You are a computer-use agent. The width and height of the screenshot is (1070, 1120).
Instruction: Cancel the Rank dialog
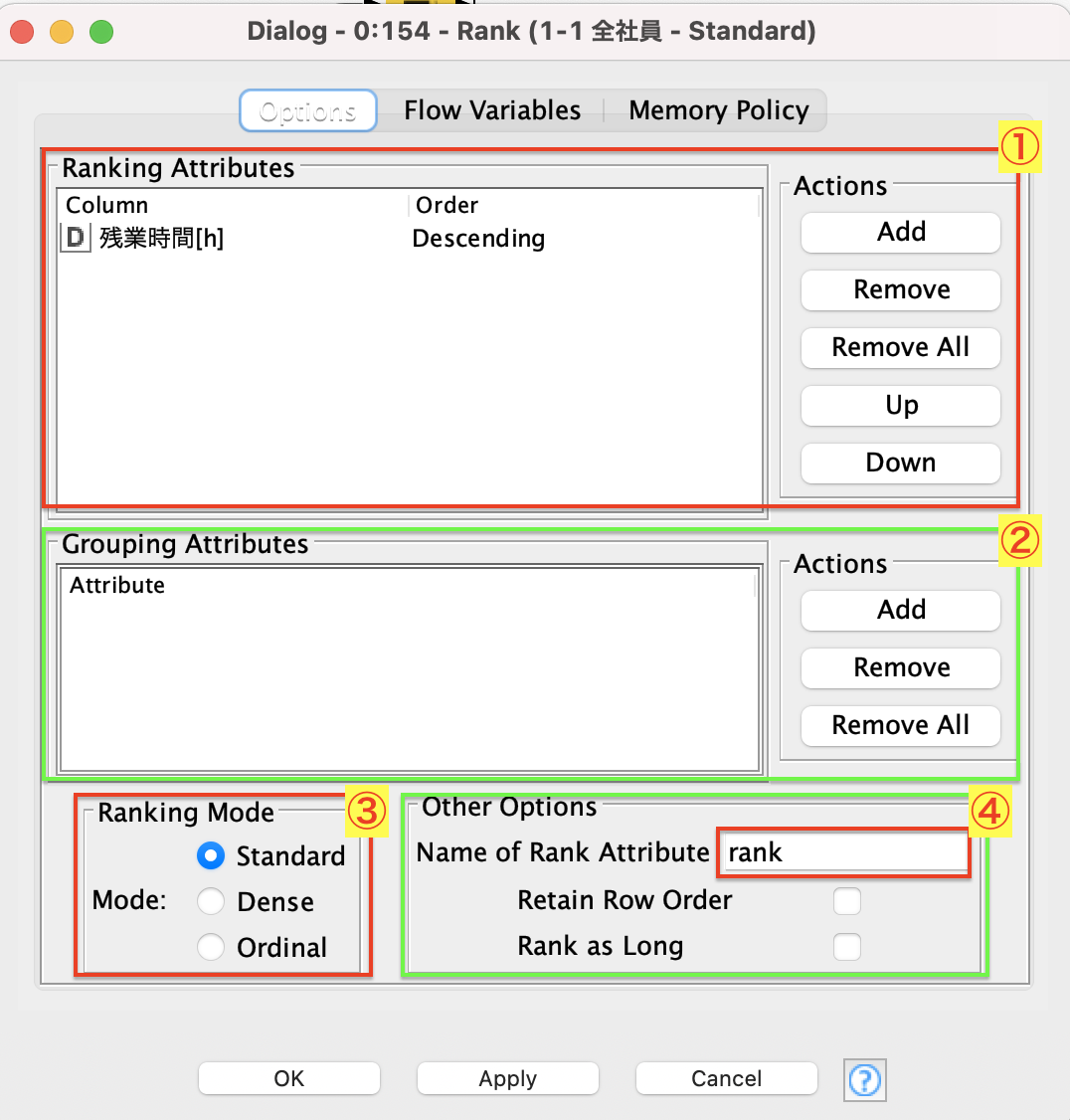727,1078
